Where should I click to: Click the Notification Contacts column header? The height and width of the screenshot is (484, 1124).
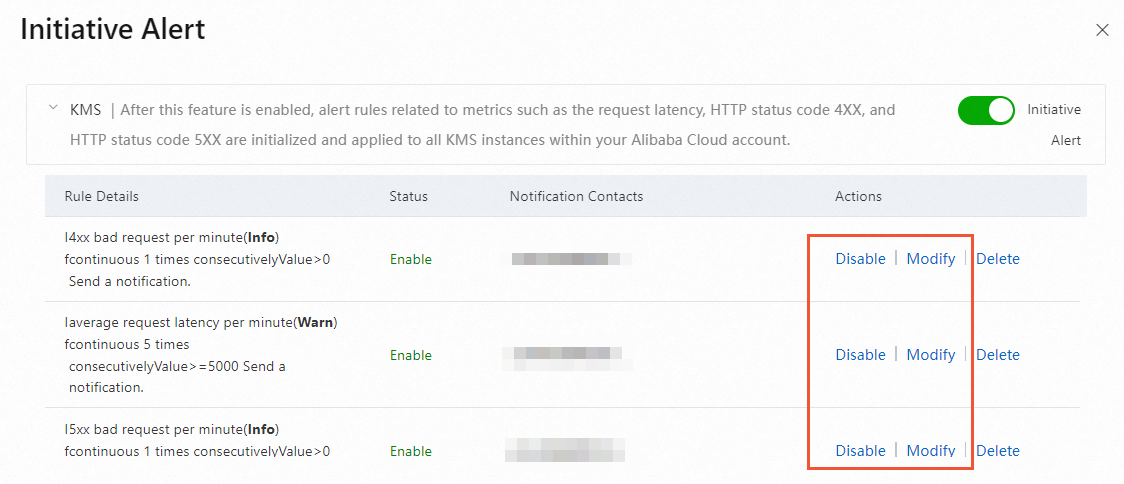(576, 196)
